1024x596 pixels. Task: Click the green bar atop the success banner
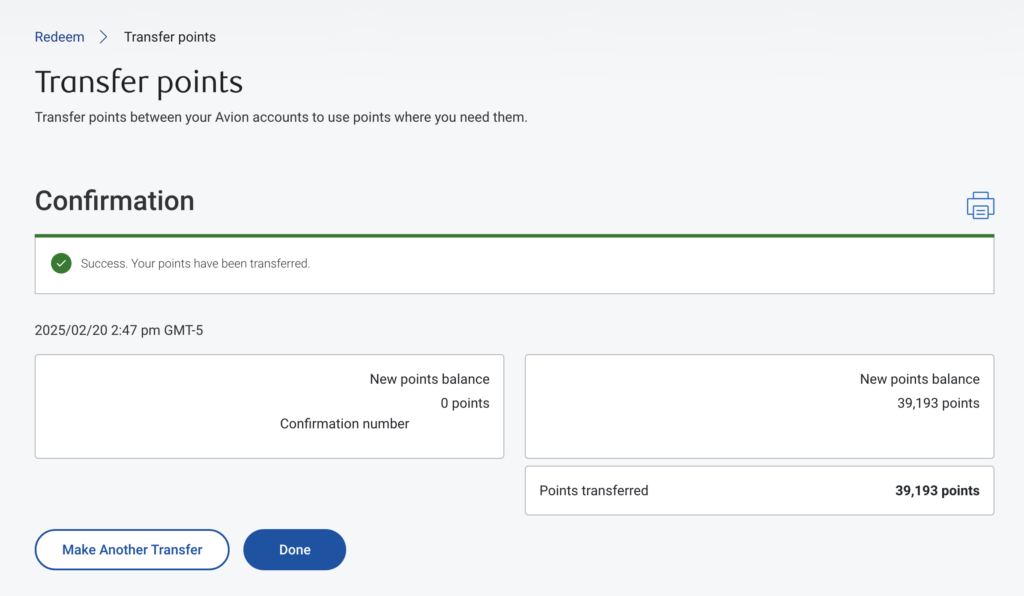click(514, 236)
